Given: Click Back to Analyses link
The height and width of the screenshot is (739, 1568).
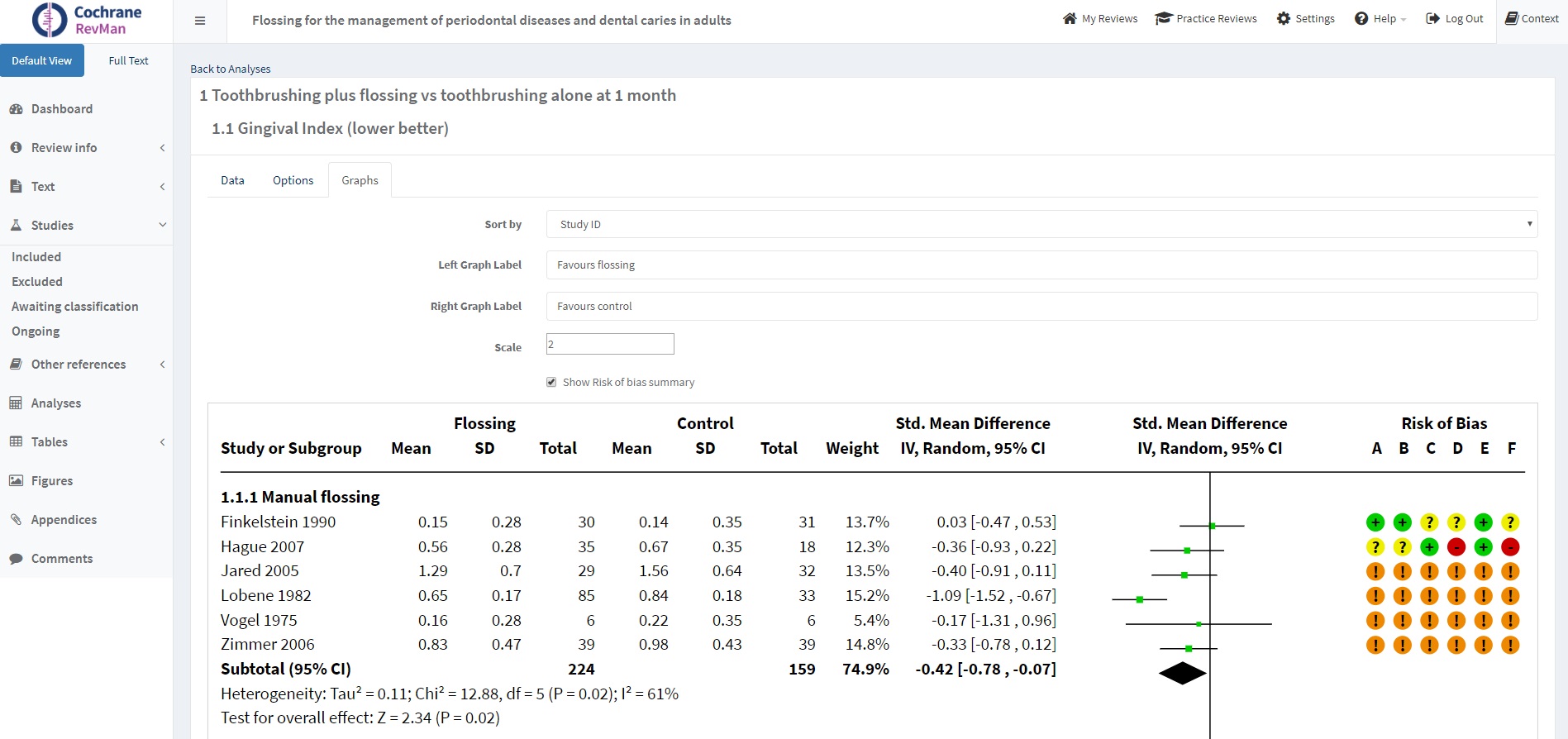Looking at the screenshot, I should coord(231,69).
